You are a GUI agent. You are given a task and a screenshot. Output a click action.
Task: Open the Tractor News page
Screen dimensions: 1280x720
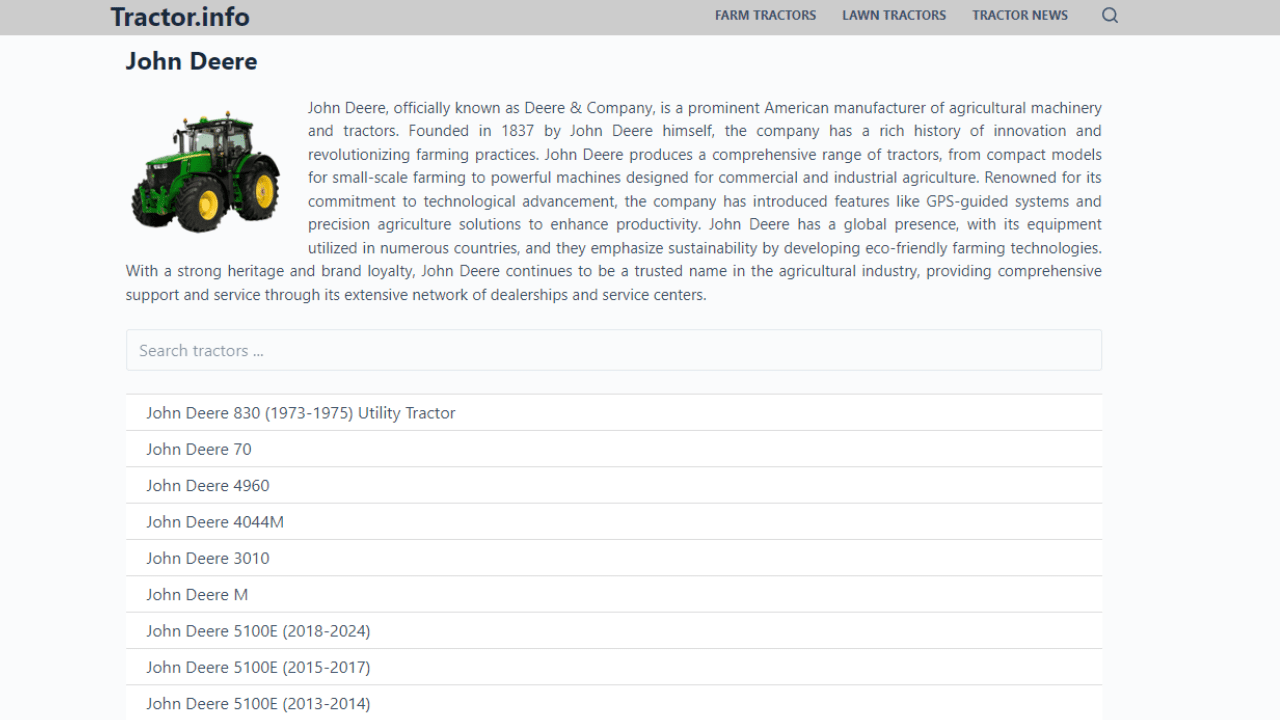coord(1020,15)
